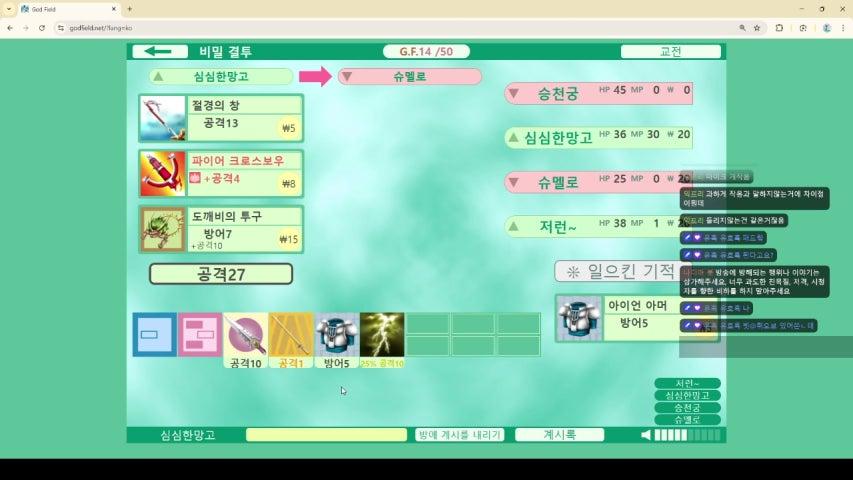Click the G.F.14 /50 turn counter
Screen dimensions: 853x480
(x=426, y=51)
